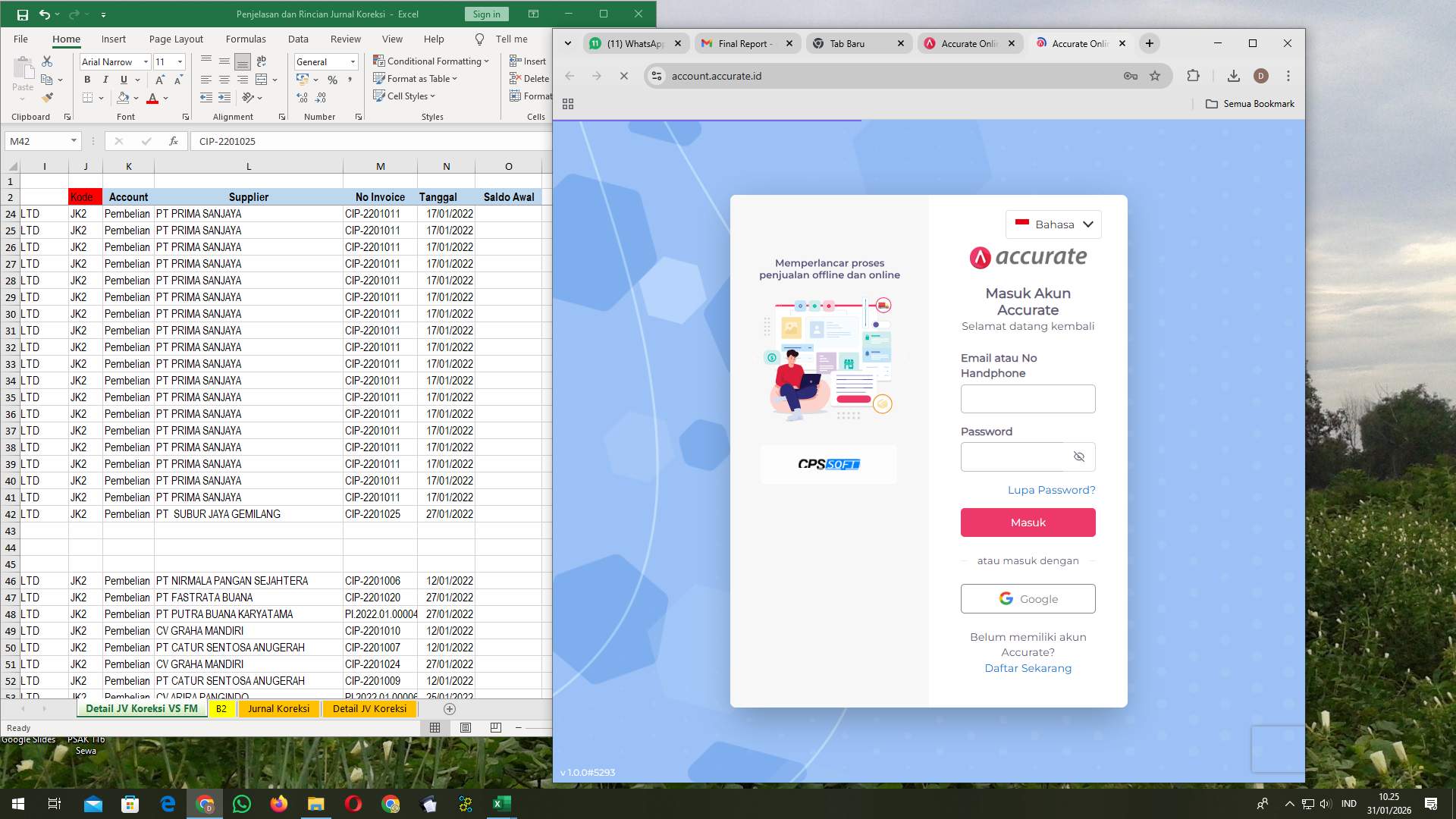Open Chrome downloads icon
The height and width of the screenshot is (819, 1456).
pos(1234,76)
